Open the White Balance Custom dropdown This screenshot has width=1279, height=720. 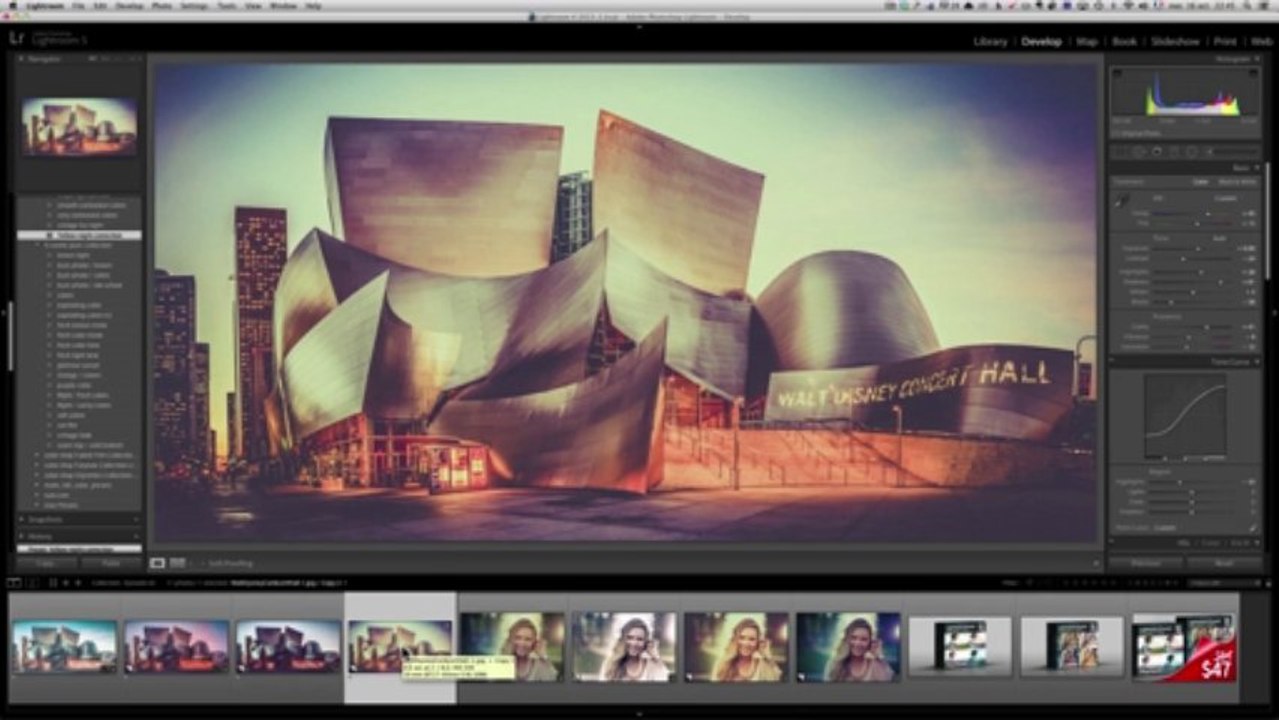tap(1226, 198)
